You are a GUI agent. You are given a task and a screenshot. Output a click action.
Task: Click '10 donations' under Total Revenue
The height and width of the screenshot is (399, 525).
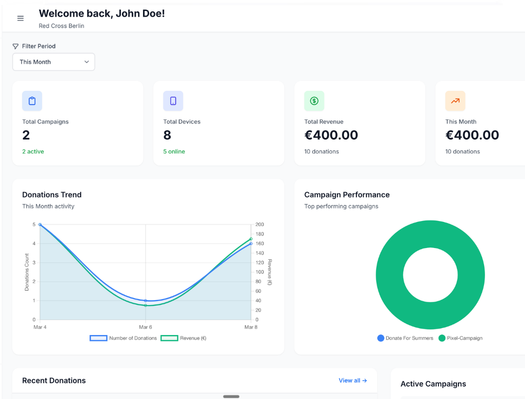point(321,152)
